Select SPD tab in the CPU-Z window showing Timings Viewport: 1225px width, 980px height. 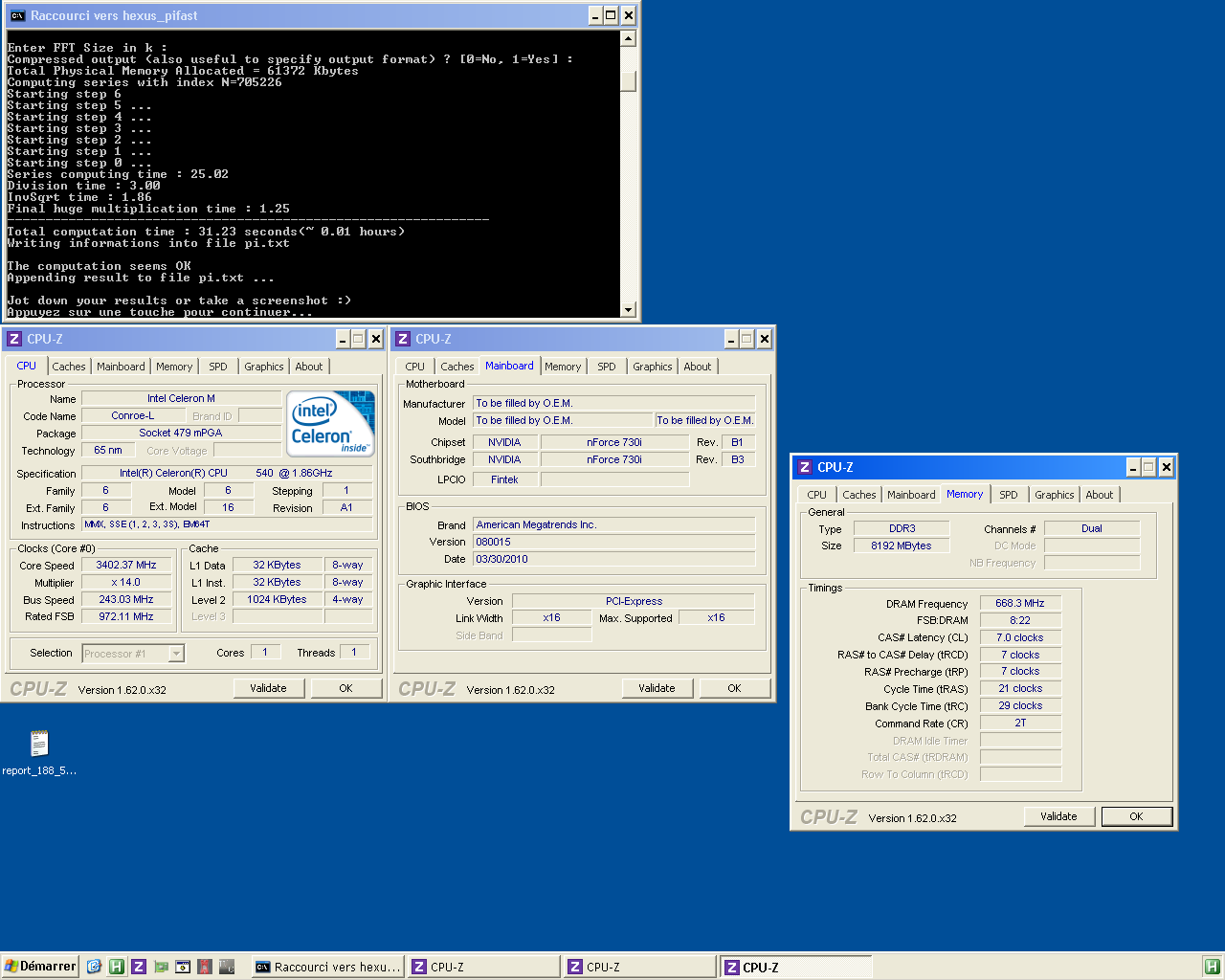coord(1009,495)
